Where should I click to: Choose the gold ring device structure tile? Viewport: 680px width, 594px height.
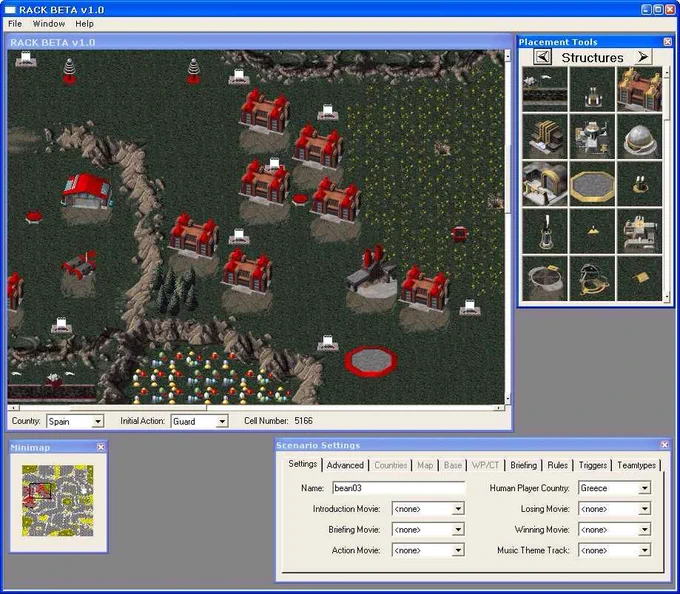click(x=592, y=278)
